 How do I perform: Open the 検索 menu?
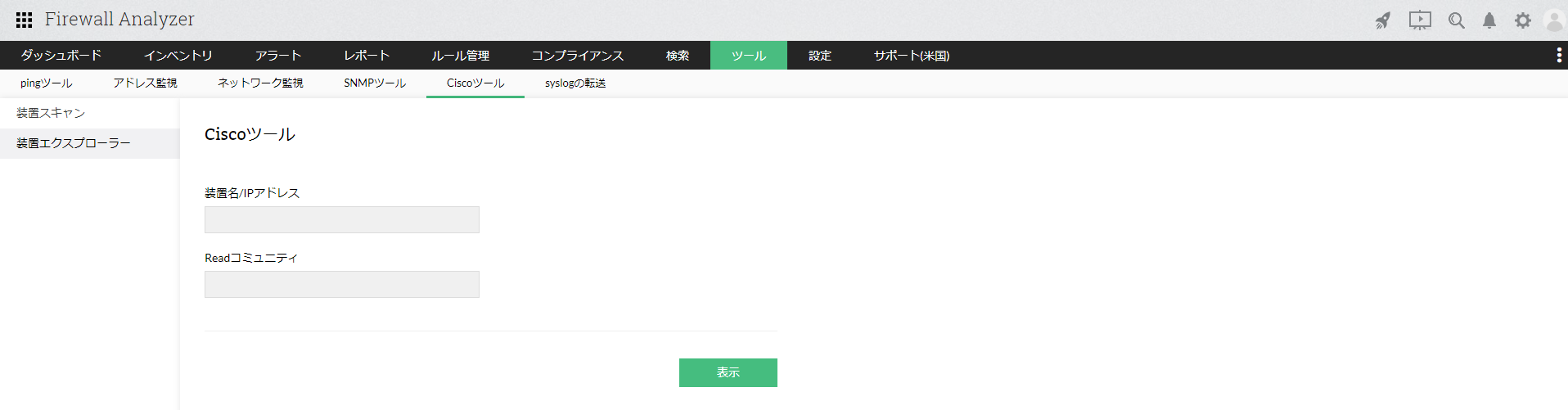[678, 56]
